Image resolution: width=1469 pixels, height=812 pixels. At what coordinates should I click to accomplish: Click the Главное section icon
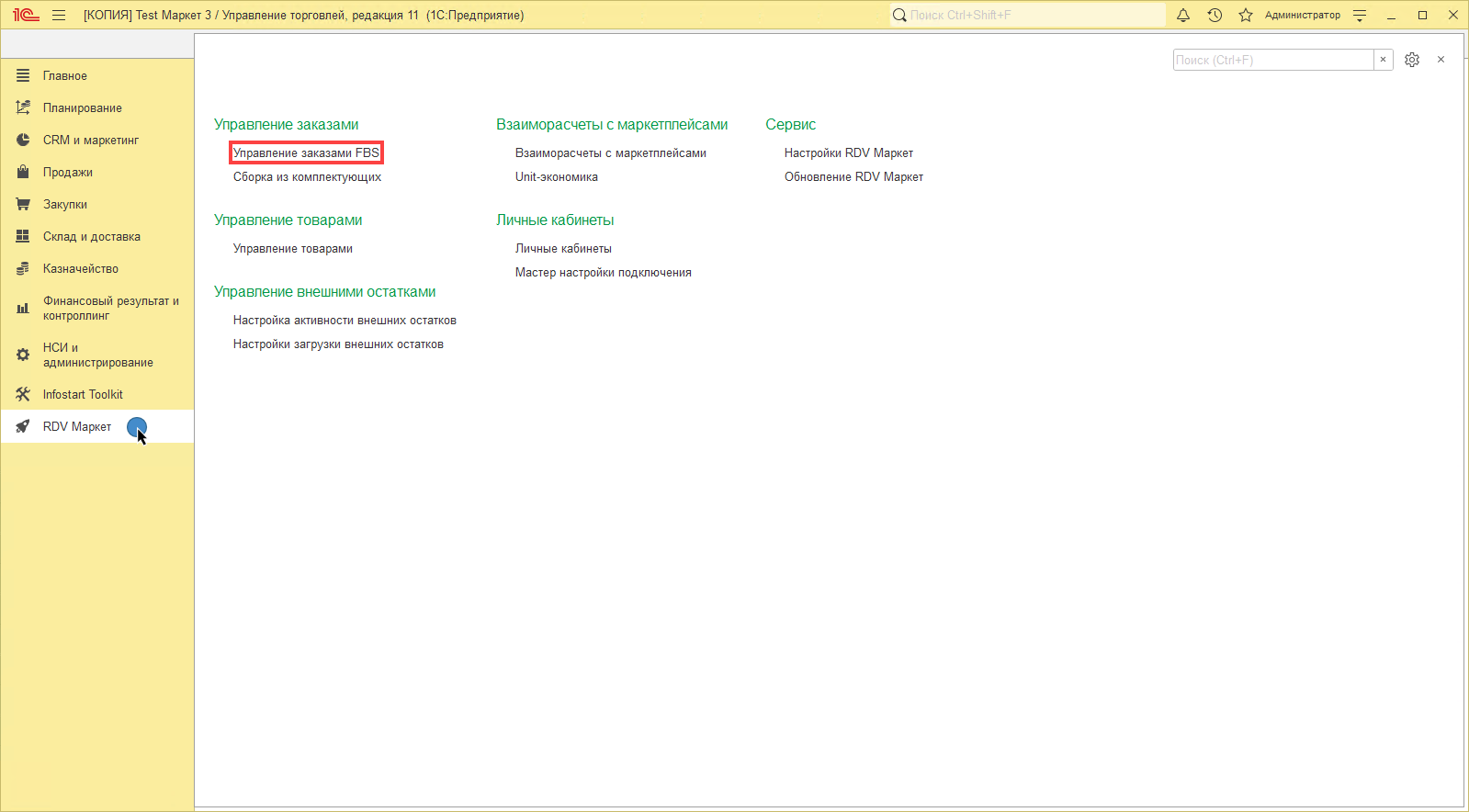pyautogui.click(x=23, y=75)
